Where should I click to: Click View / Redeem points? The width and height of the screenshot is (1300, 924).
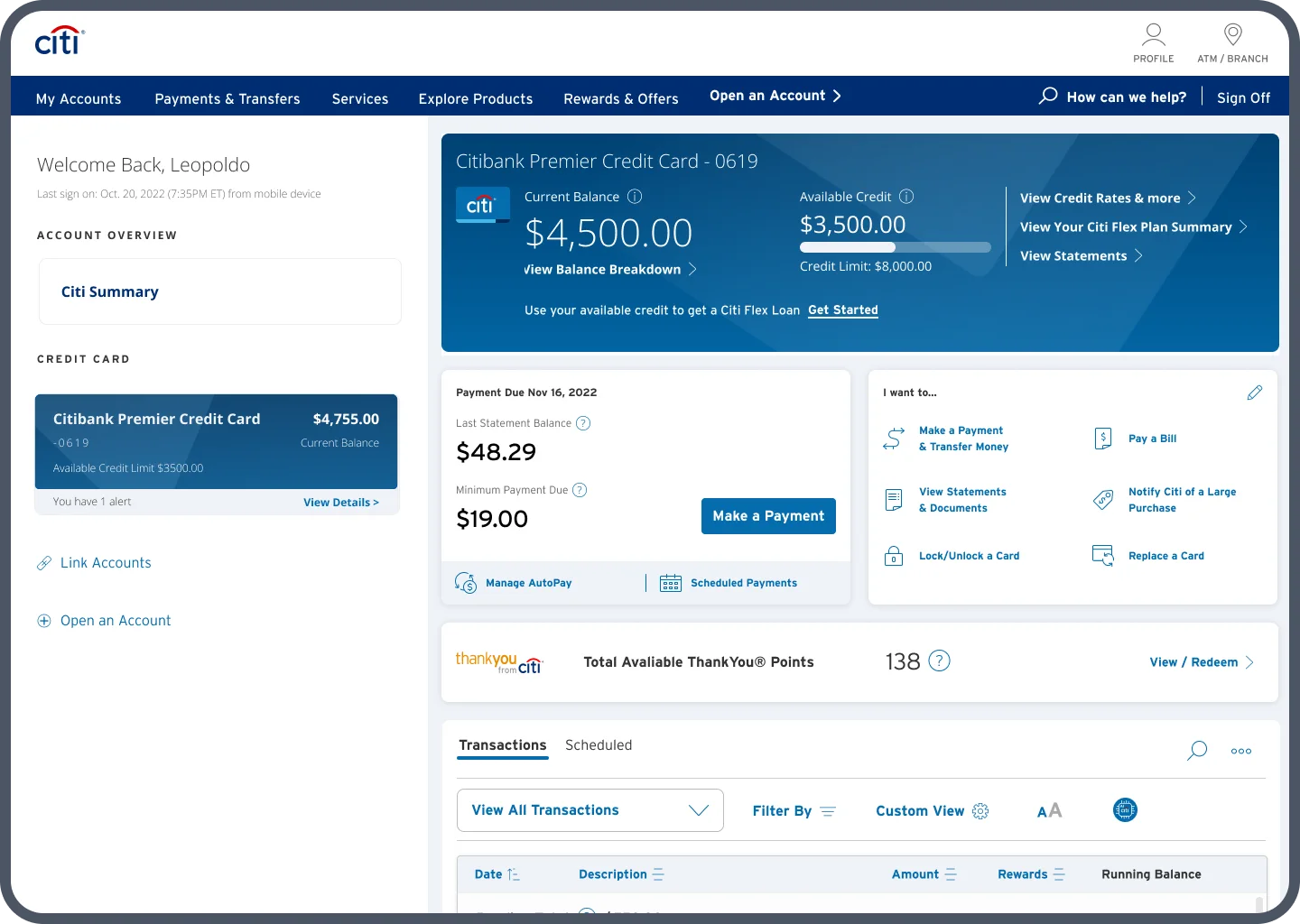[x=1202, y=662]
